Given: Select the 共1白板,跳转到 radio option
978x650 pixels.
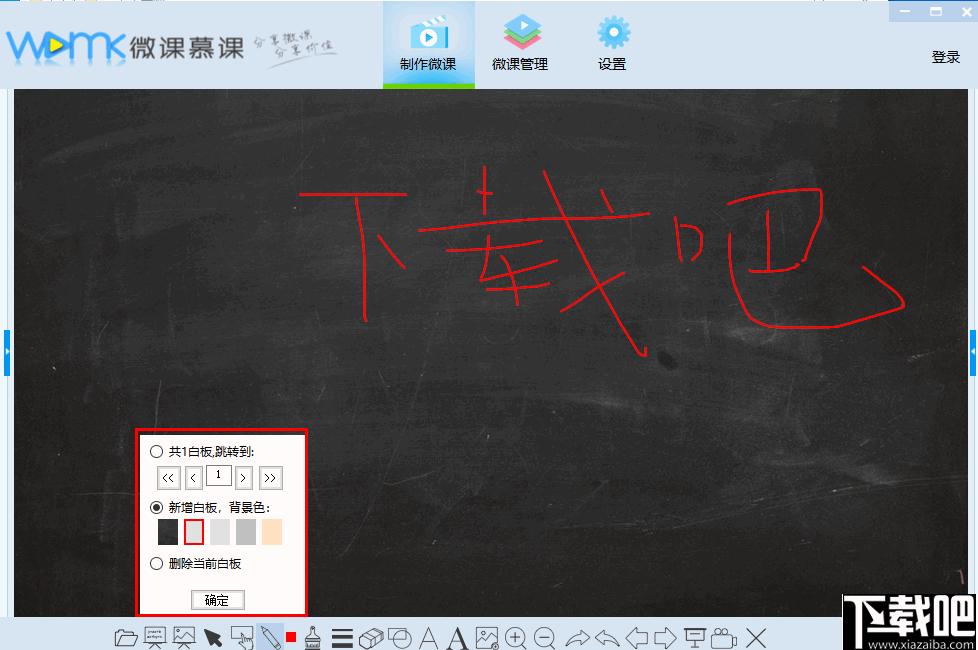Looking at the screenshot, I should [x=157, y=452].
